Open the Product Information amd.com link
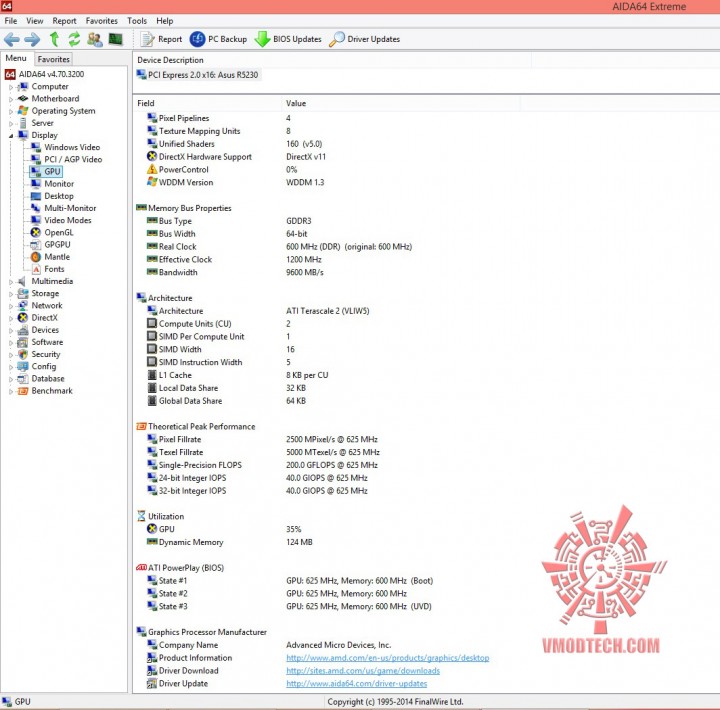 [388, 658]
